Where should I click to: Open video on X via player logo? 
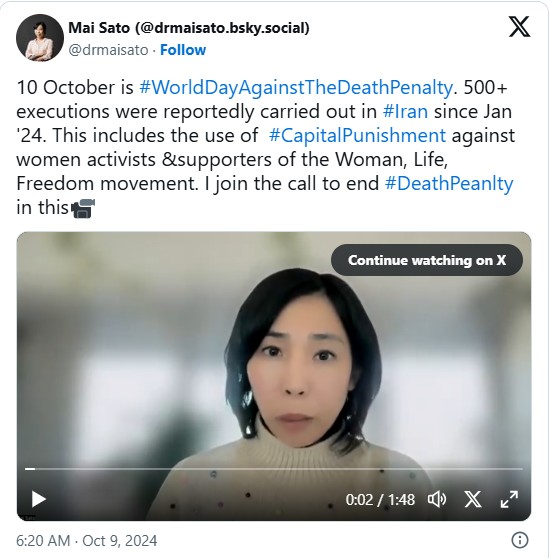click(473, 499)
